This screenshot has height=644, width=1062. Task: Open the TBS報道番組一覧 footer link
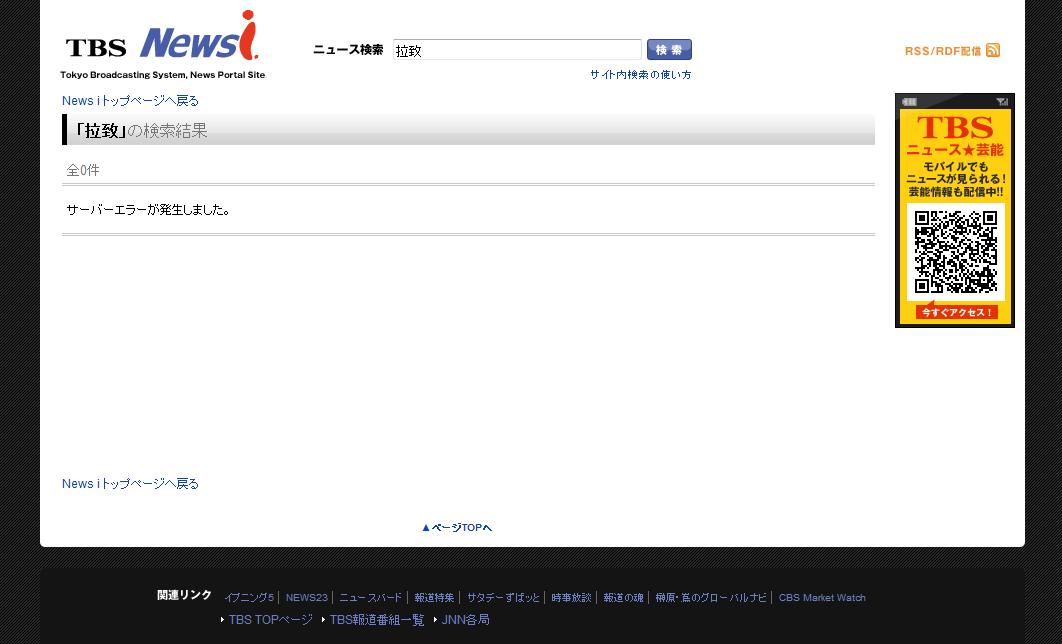coord(377,620)
